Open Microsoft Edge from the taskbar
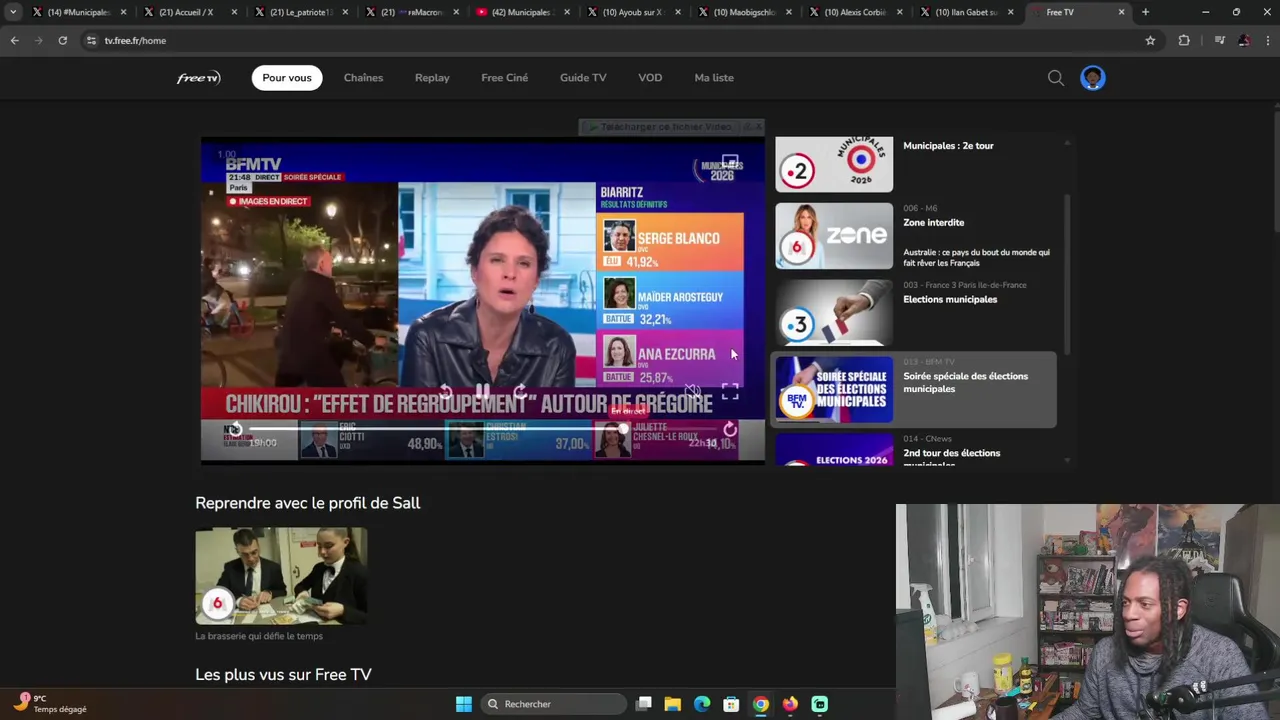1280x720 pixels. coord(702,704)
